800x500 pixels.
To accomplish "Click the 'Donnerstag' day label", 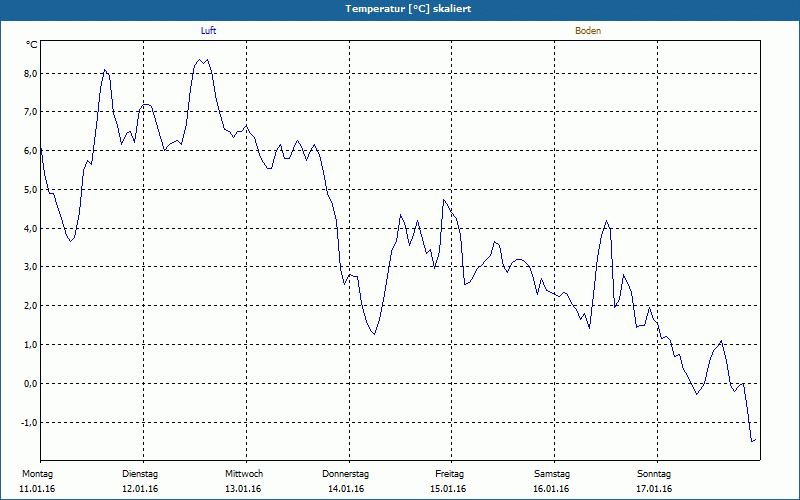I will pos(345,474).
